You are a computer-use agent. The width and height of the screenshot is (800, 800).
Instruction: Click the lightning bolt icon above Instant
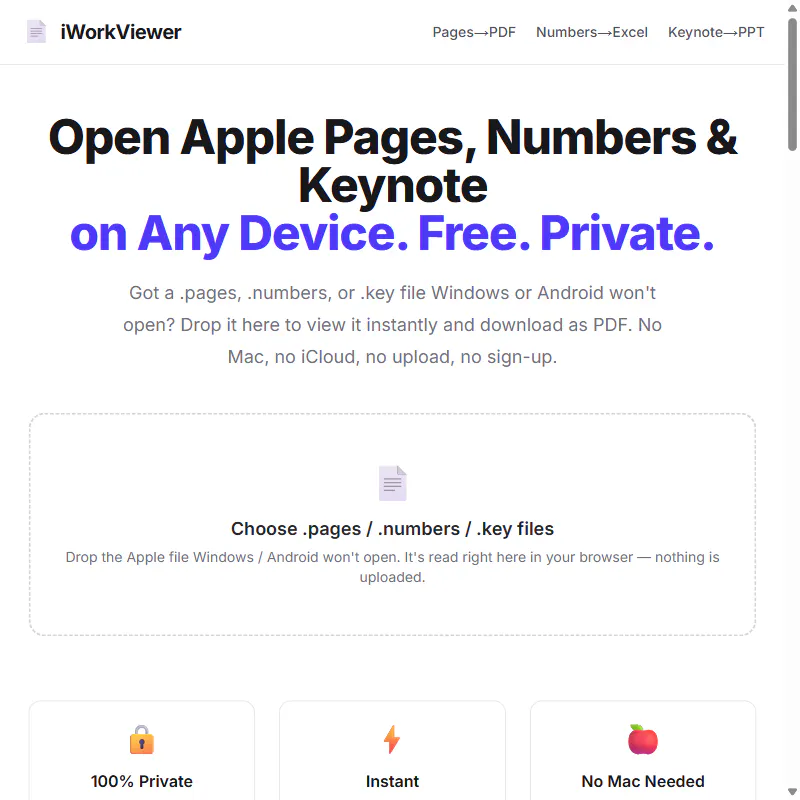point(392,739)
